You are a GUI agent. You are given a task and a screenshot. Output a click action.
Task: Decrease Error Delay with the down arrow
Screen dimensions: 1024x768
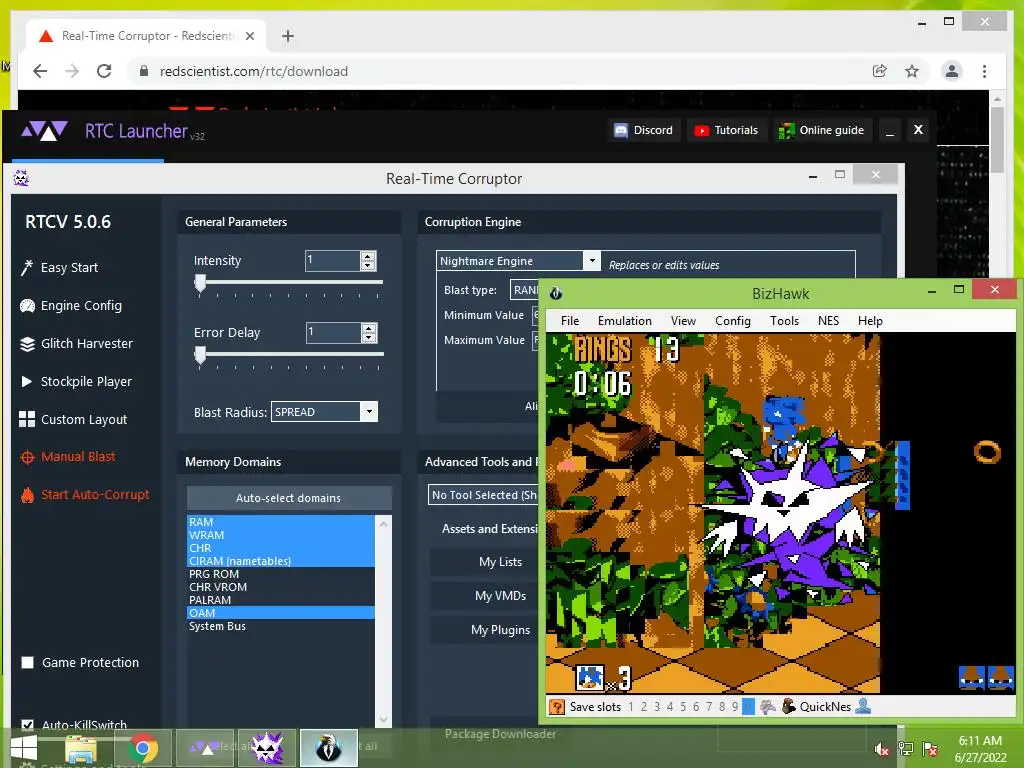(x=369, y=337)
